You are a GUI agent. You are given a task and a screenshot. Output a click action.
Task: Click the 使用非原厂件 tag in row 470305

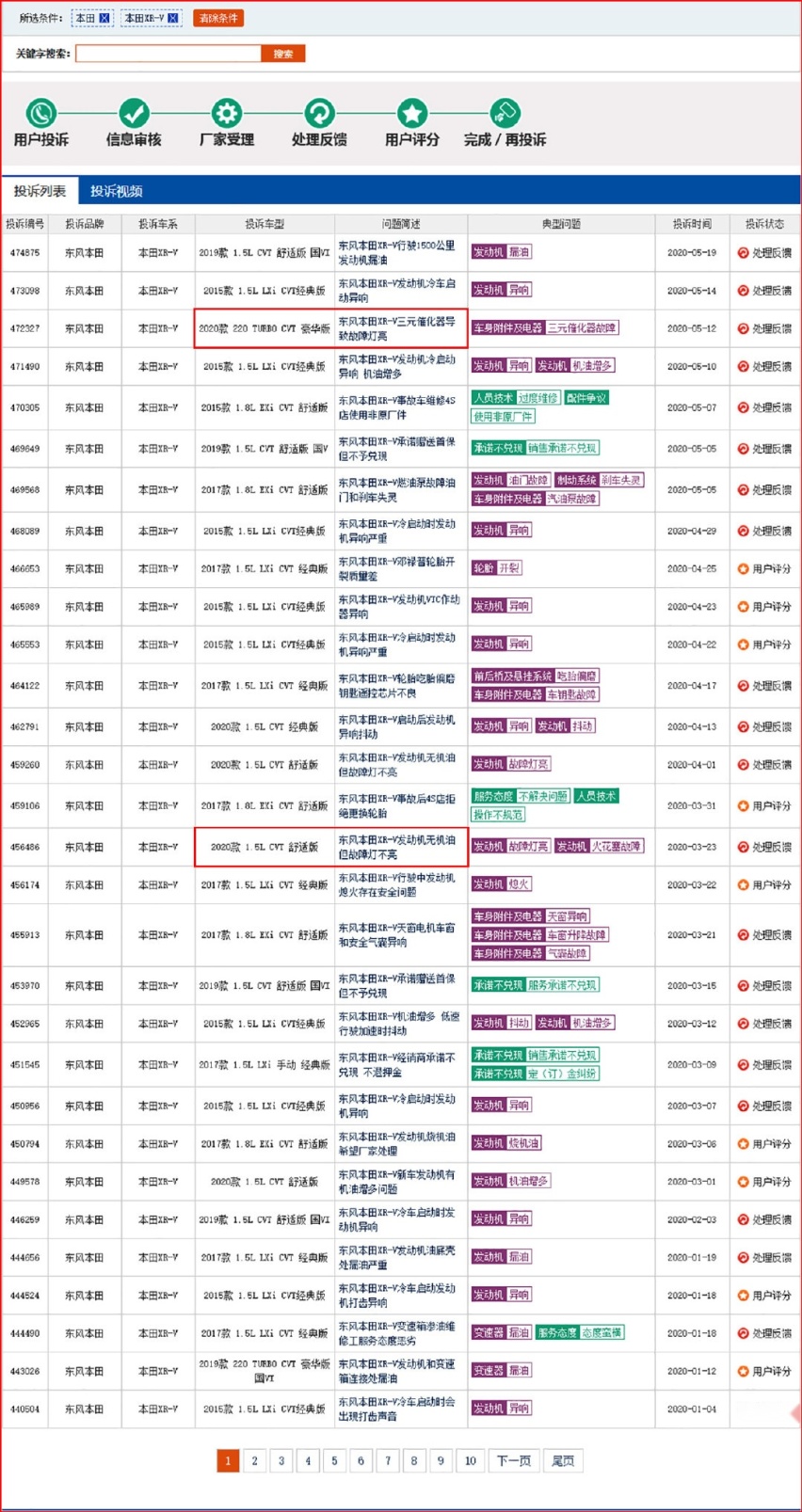tap(504, 417)
